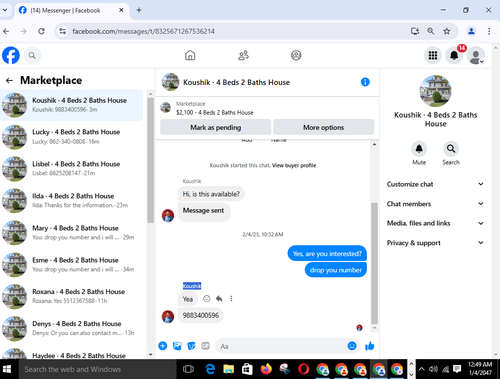The width and height of the screenshot is (500, 379).
Task: Launch Opera from the taskbar
Action: (x=303, y=369)
